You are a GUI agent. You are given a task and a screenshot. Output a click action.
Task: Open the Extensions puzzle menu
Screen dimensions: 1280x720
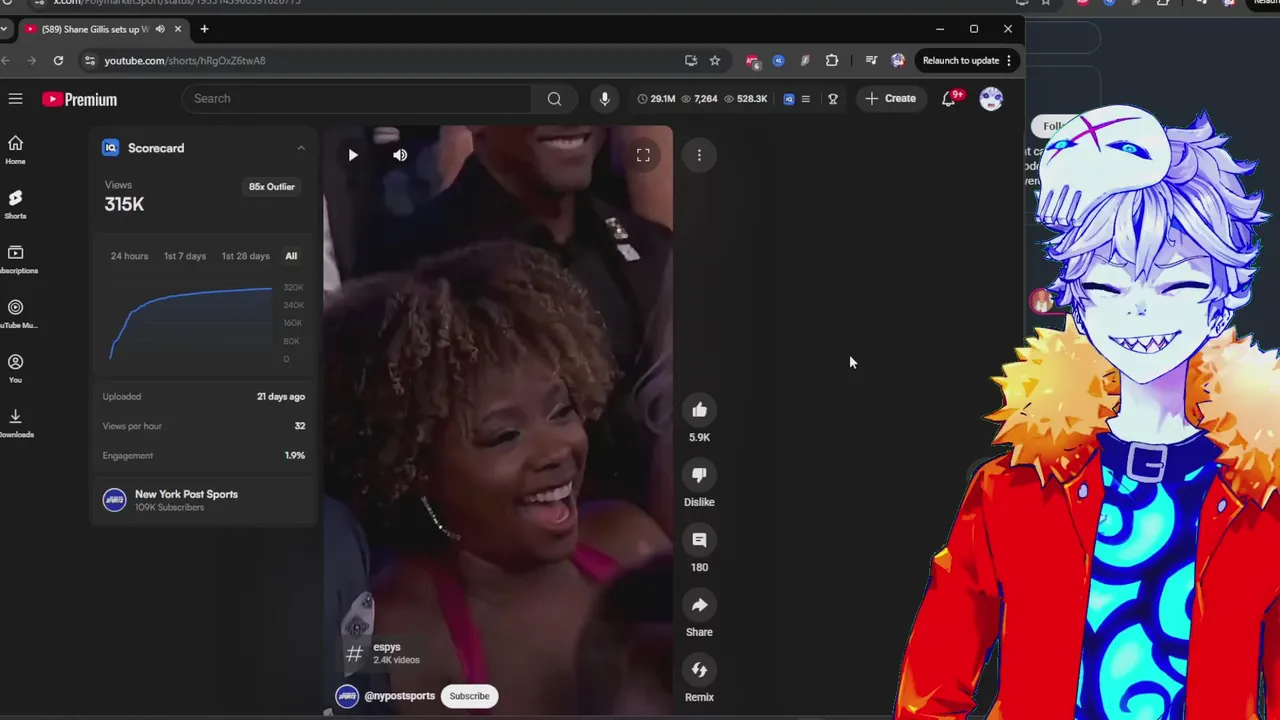pyautogui.click(x=832, y=61)
